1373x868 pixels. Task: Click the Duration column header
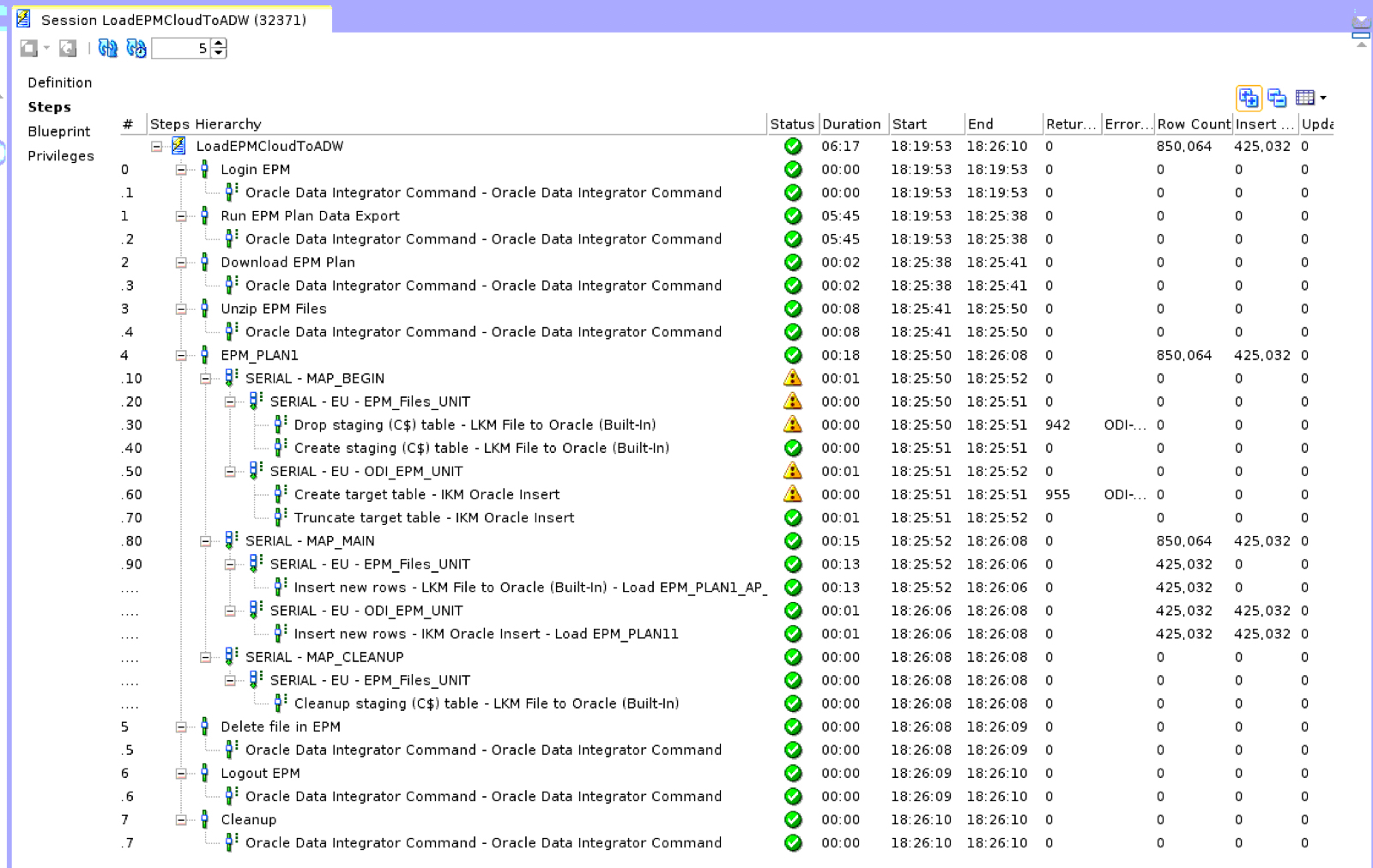851,124
